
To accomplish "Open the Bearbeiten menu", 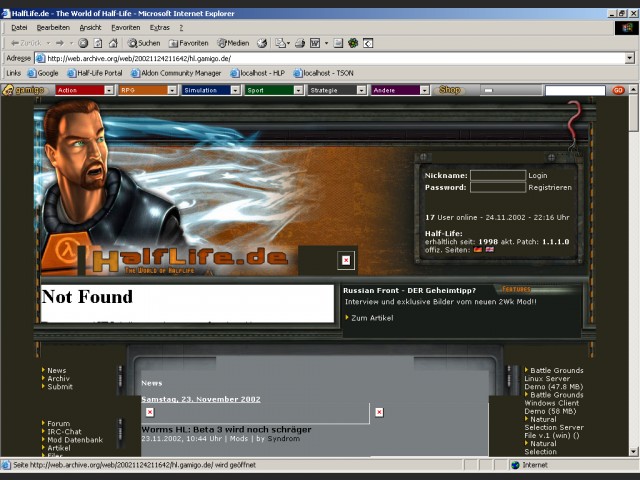I will 53,27.
